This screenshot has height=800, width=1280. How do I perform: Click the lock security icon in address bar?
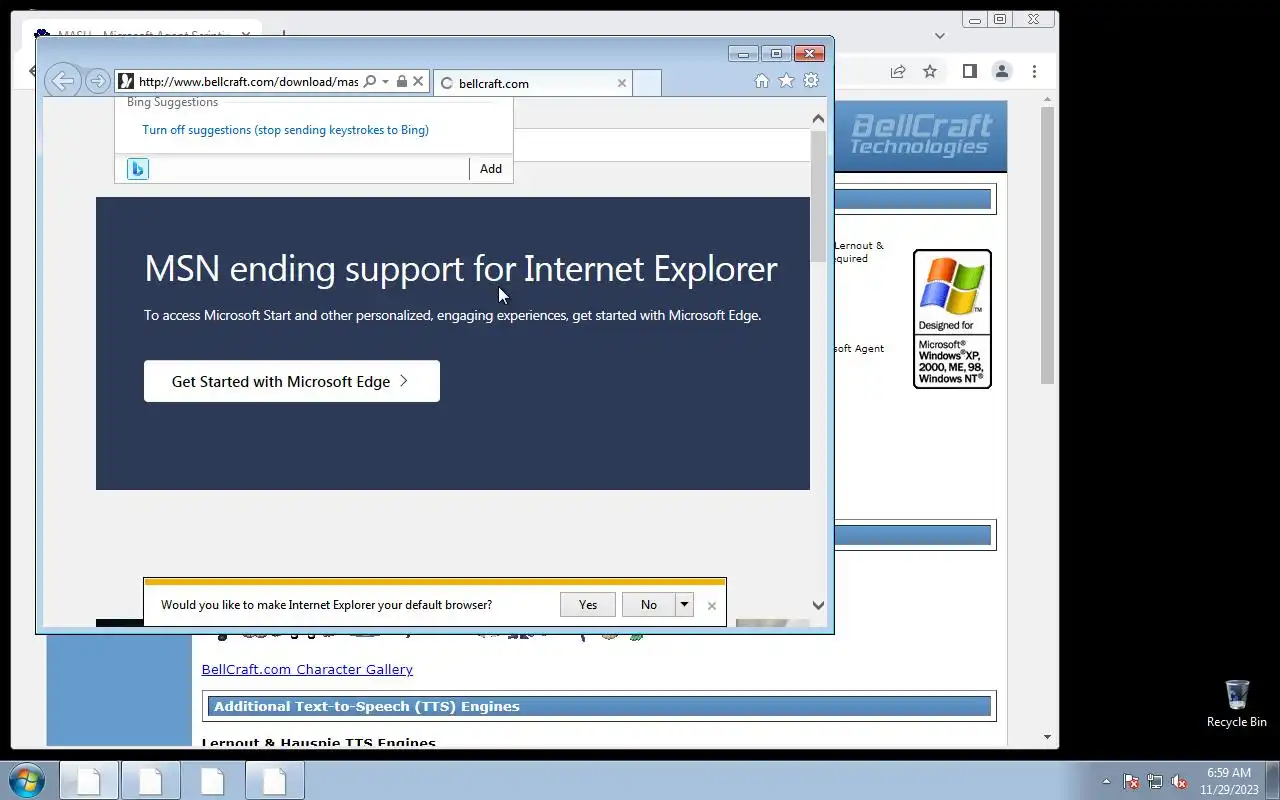point(402,82)
